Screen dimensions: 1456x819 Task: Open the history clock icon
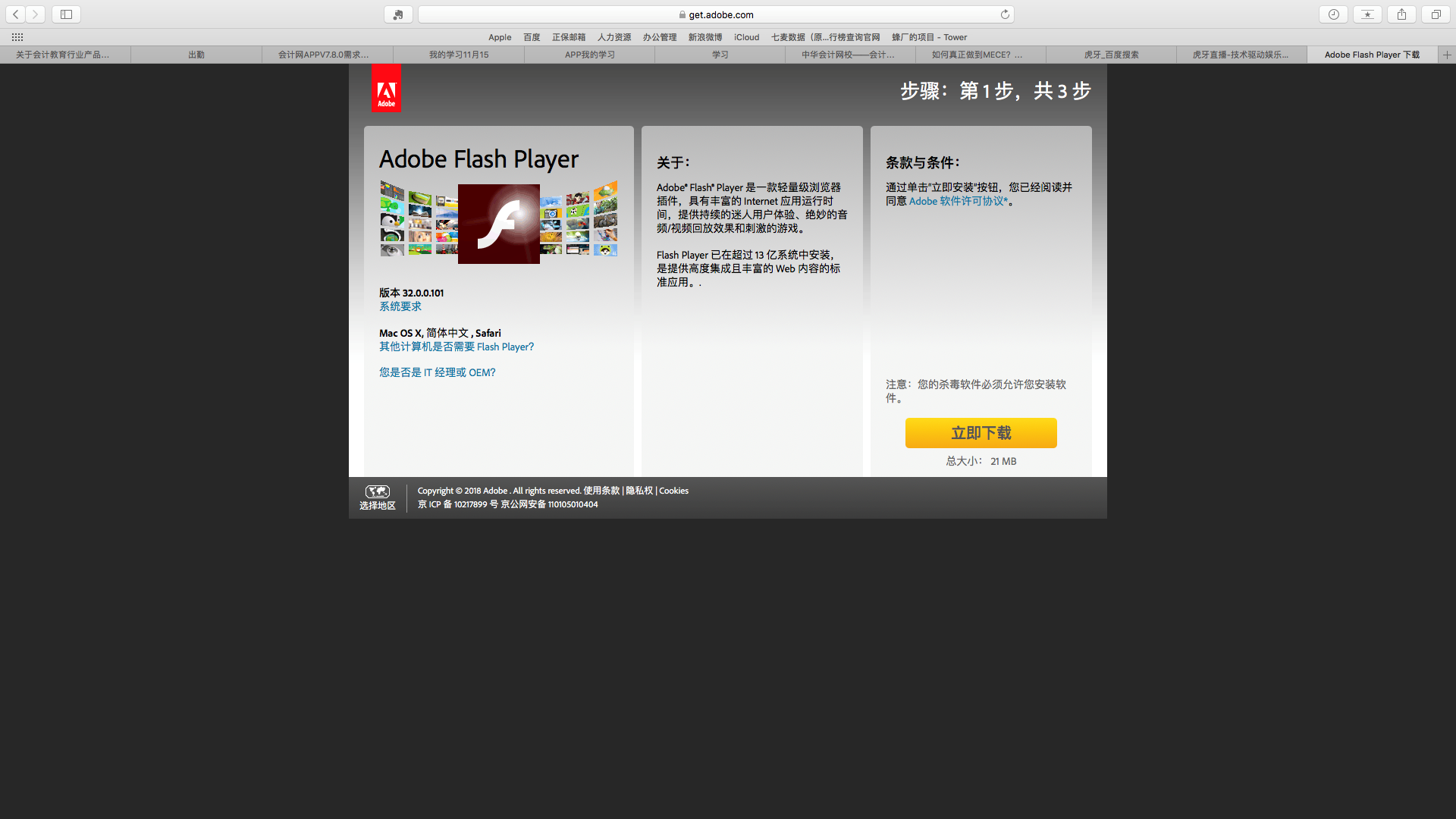(x=1333, y=14)
